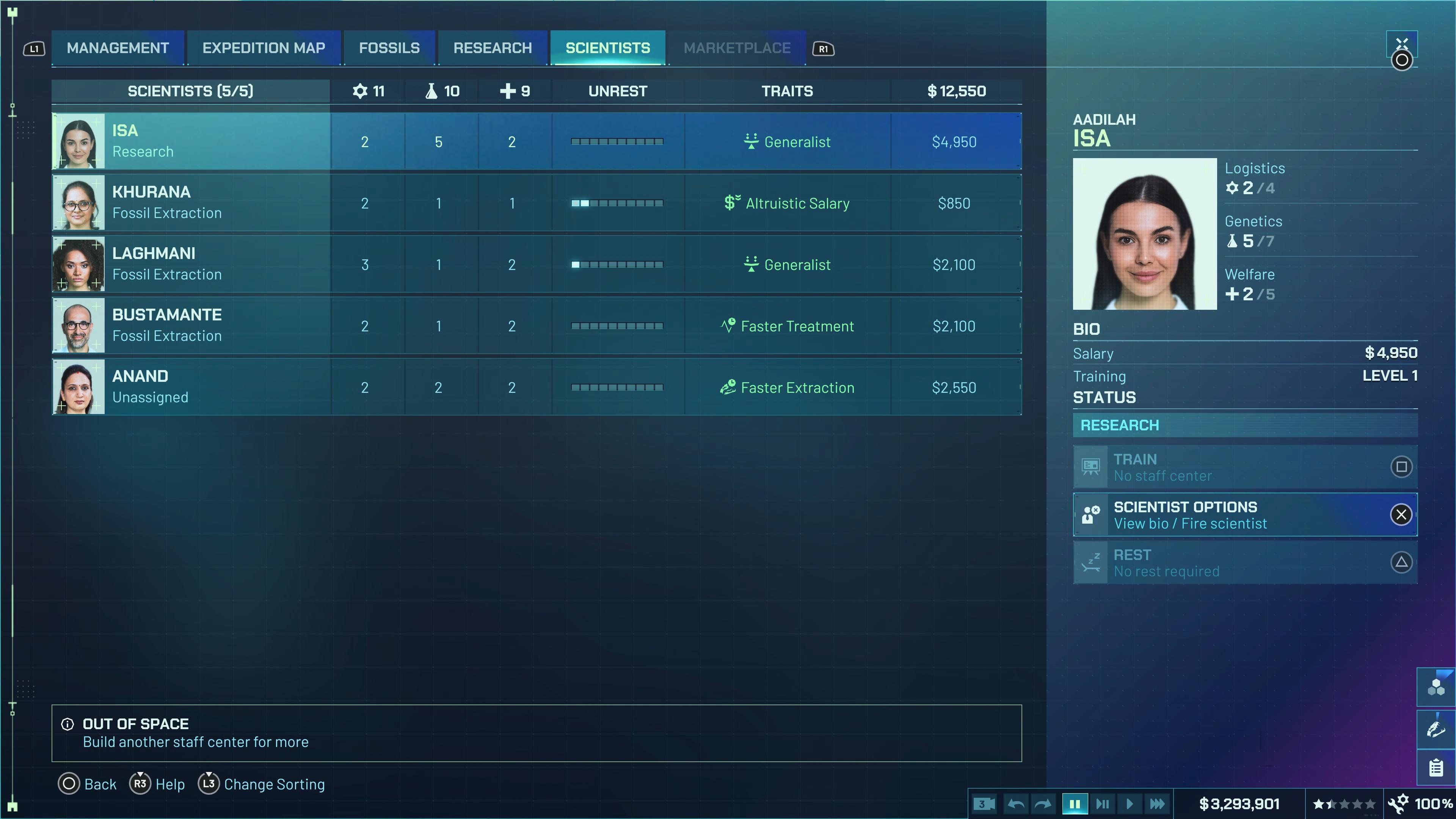This screenshot has width=1456, height=819.
Task: Set game speed to normal play
Action: click(1129, 804)
